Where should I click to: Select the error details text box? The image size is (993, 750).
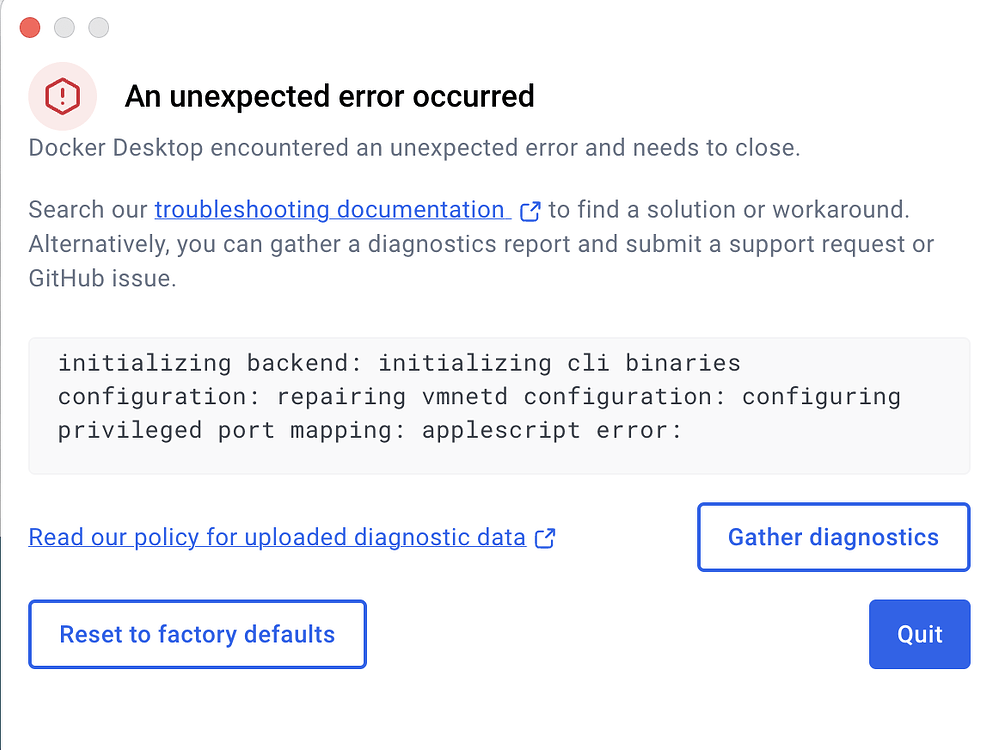pyautogui.click(x=498, y=405)
